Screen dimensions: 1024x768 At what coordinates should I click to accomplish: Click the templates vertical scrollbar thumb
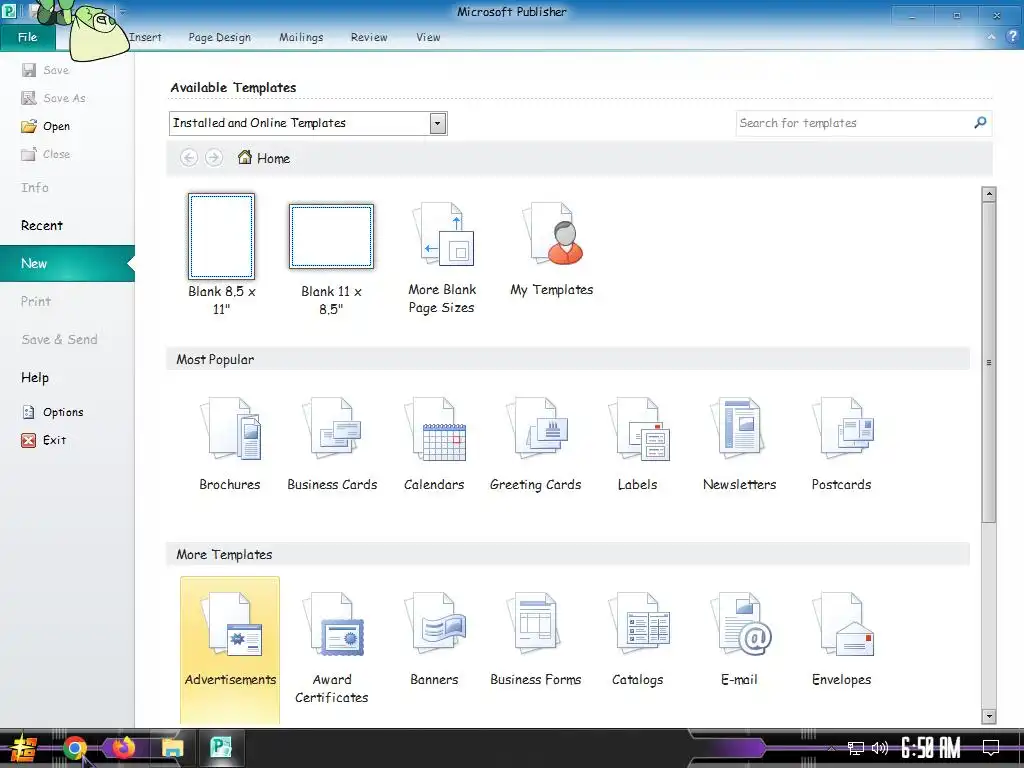(x=989, y=362)
